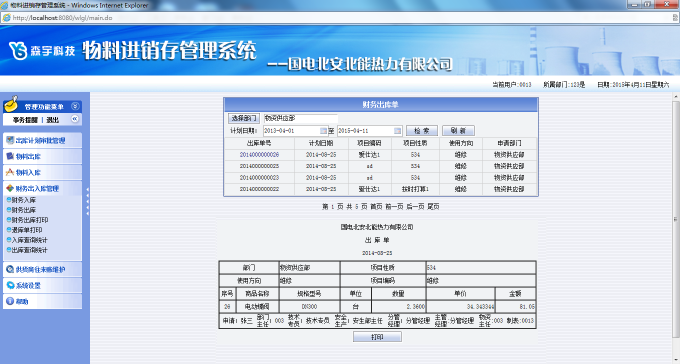Collapse the 管理功能菜单 panel chevron
The image size is (680, 364).
coord(75,106)
